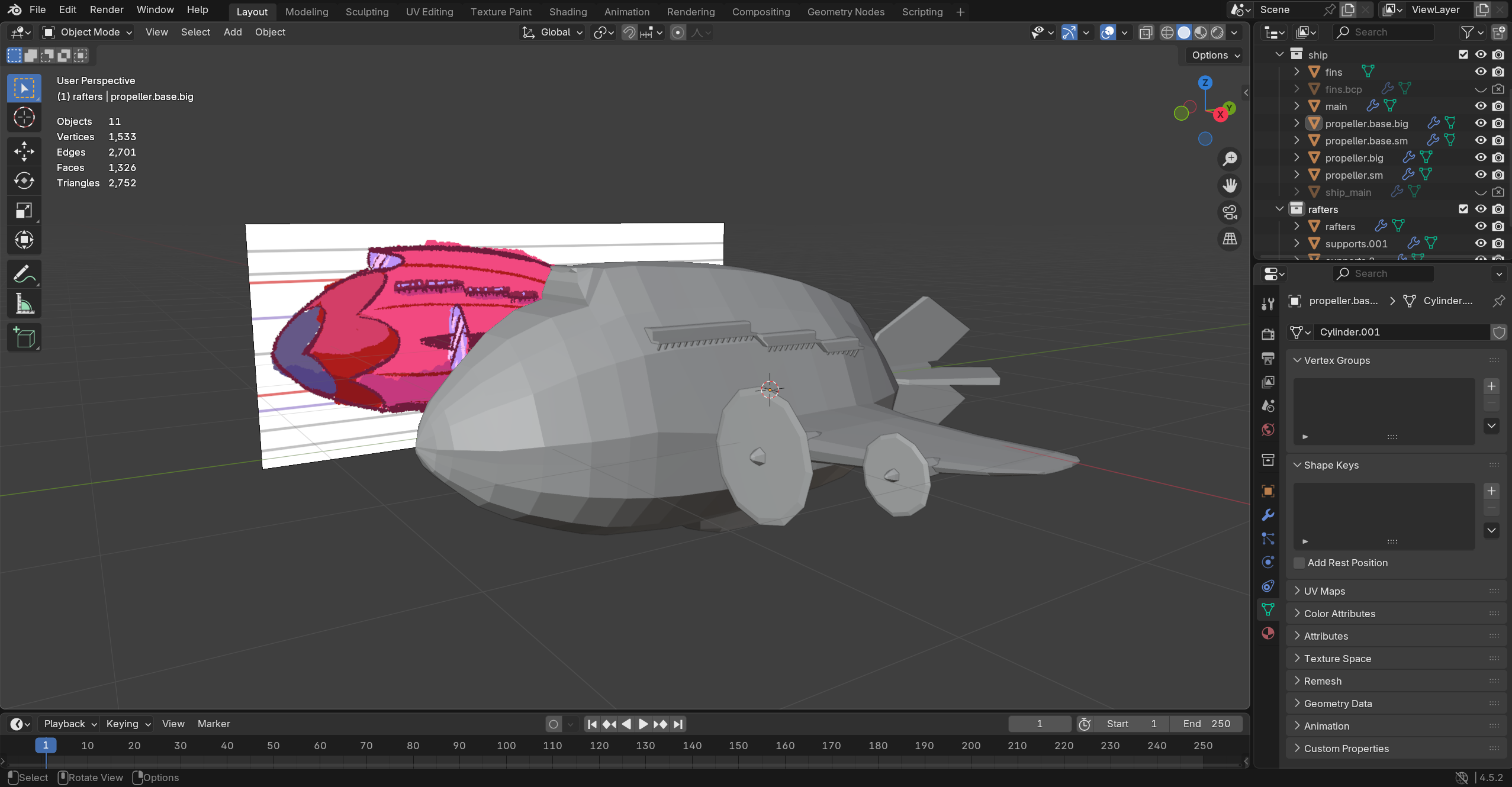
Task: Open the viewport Add menu
Action: point(233,33)
